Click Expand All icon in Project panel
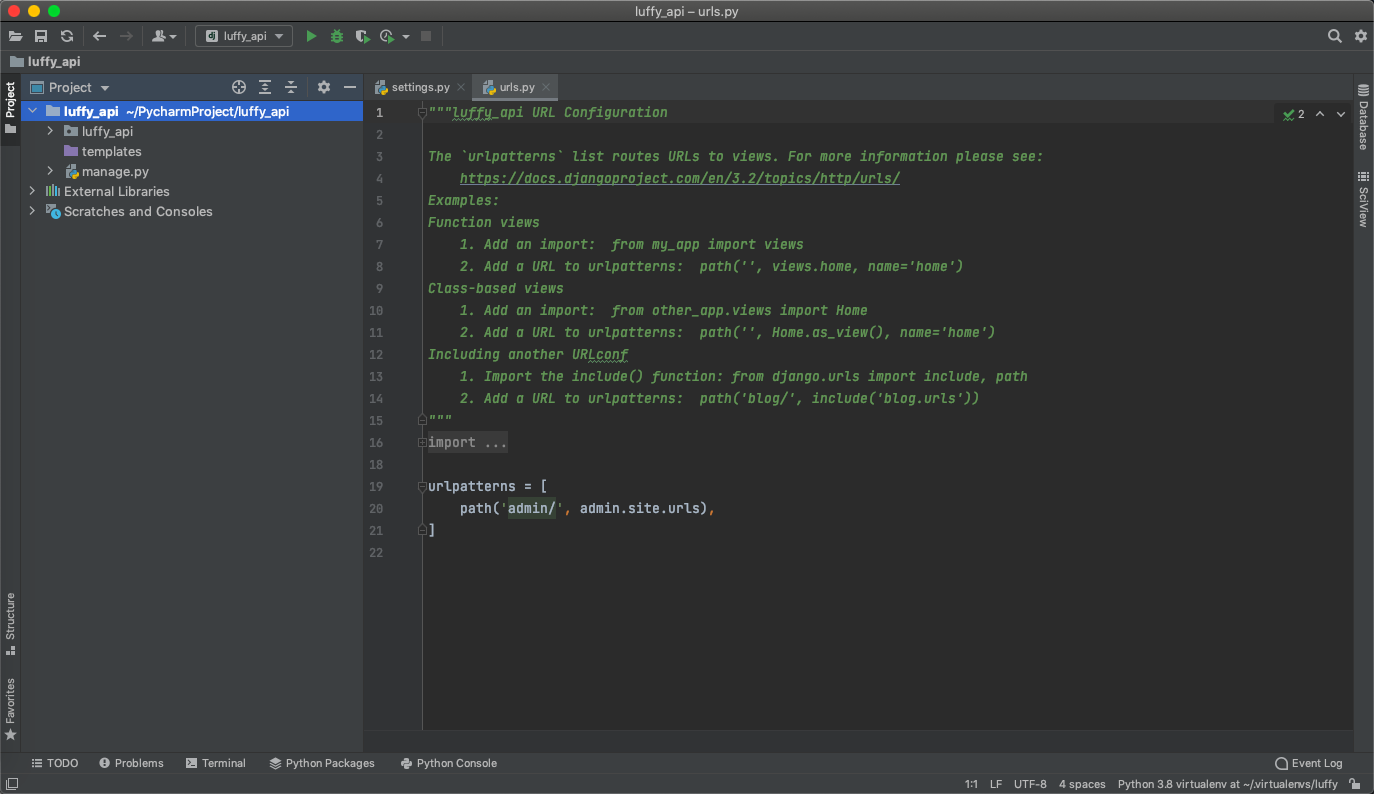Screen dimensions: 1374x794 tap(265, 87)
